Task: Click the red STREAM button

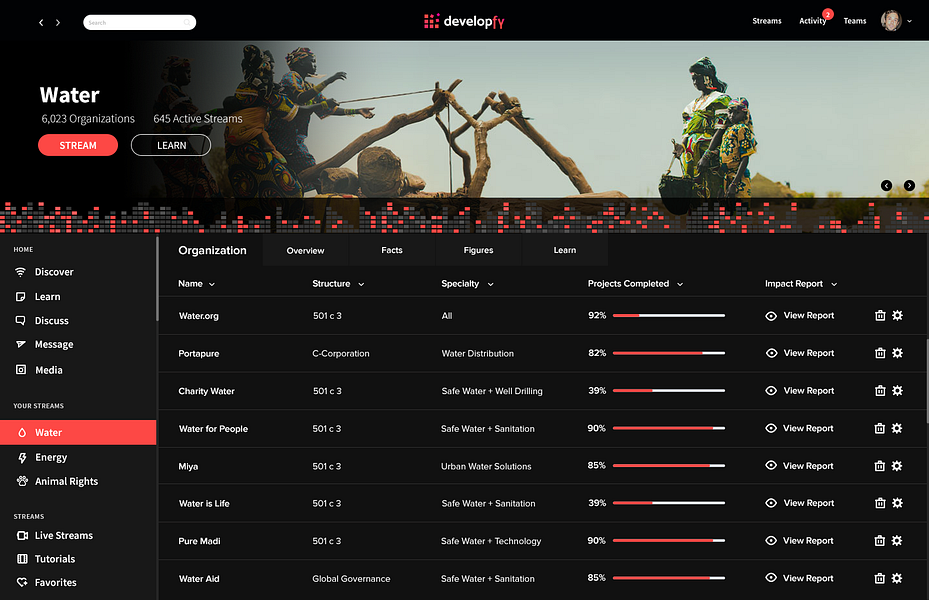Action: 78,145
